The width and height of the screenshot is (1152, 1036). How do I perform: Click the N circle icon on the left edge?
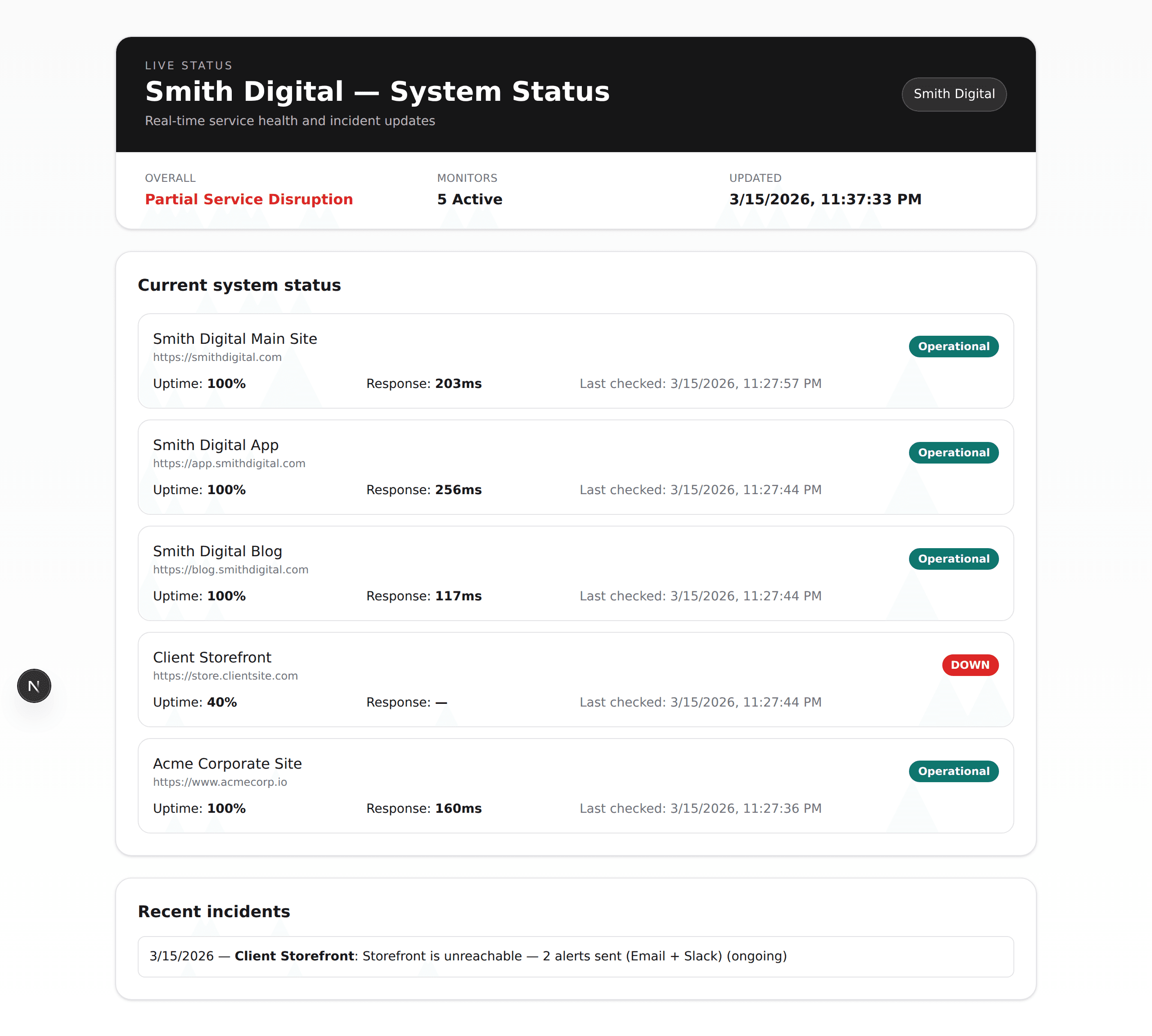pyautogui.click(x=34, y=685)
